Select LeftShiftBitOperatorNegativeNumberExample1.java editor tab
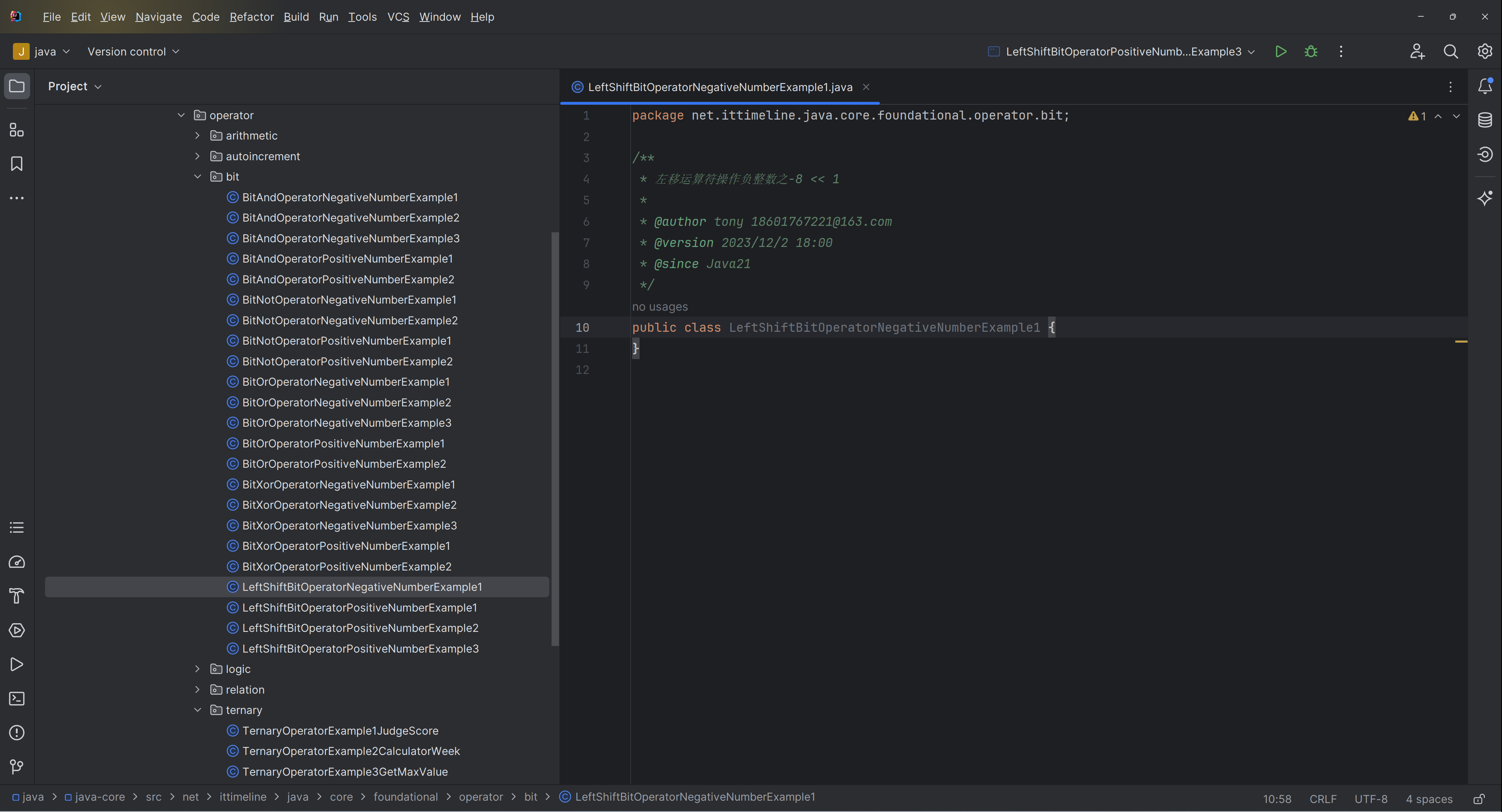 tap(720, 87)
